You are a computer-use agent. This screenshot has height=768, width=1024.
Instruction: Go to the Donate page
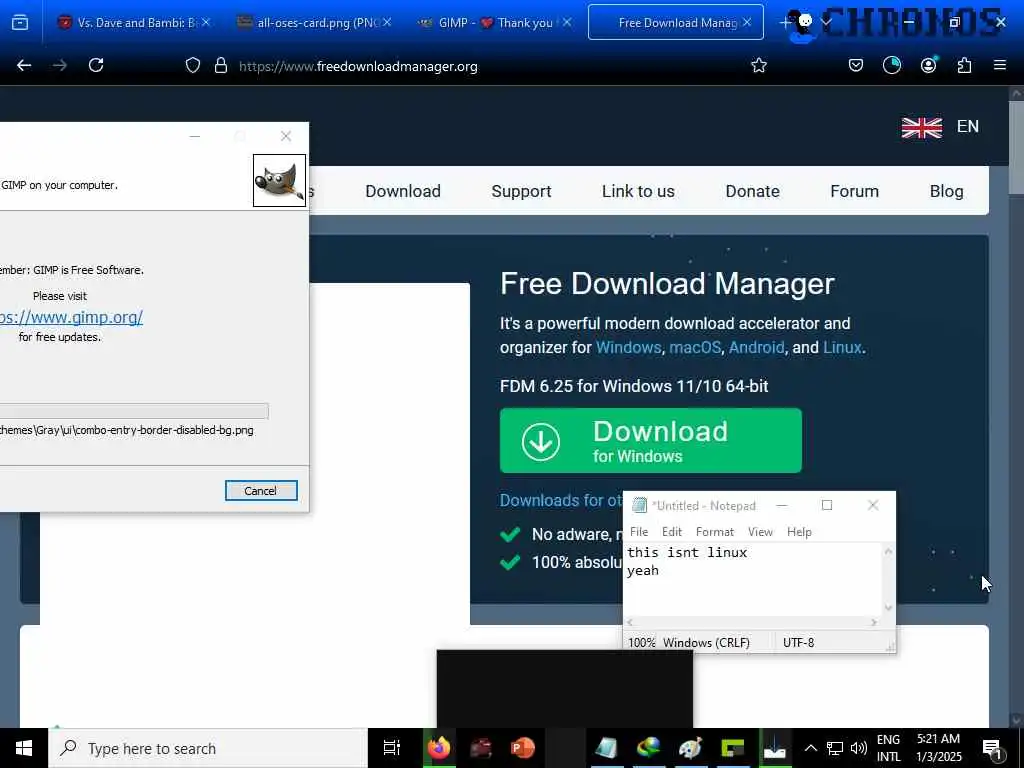click(x=752, y=191)
